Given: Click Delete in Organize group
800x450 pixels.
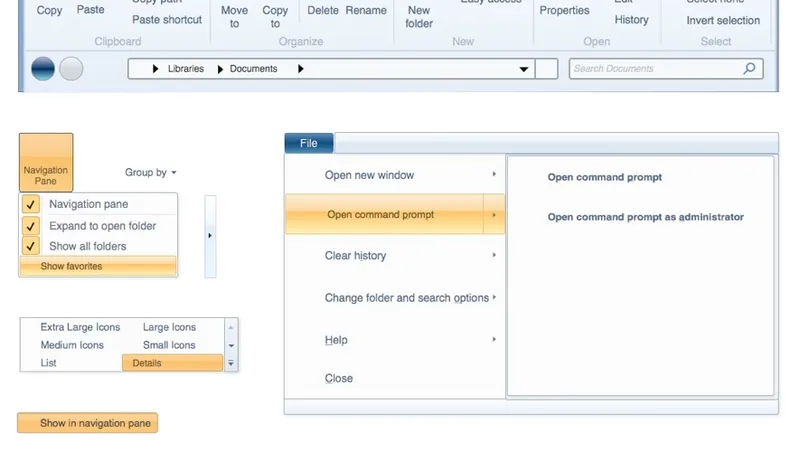Looking at the screenshot, I should pos(323,10).
